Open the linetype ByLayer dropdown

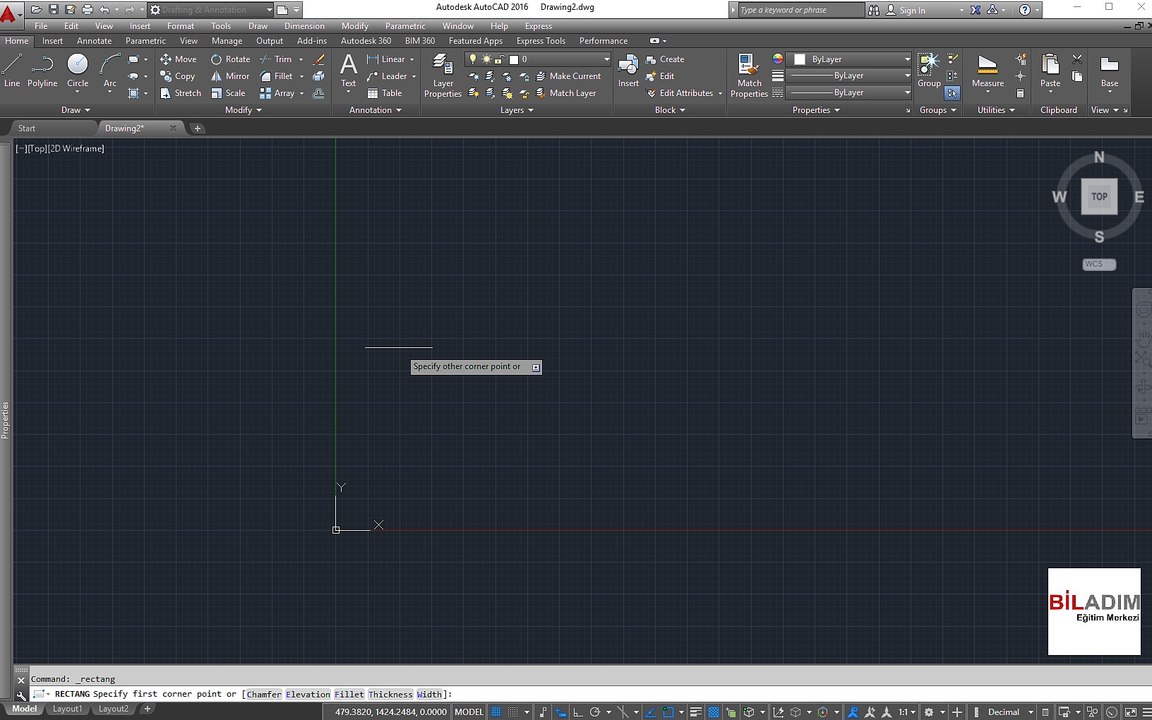tap(849, 93)
